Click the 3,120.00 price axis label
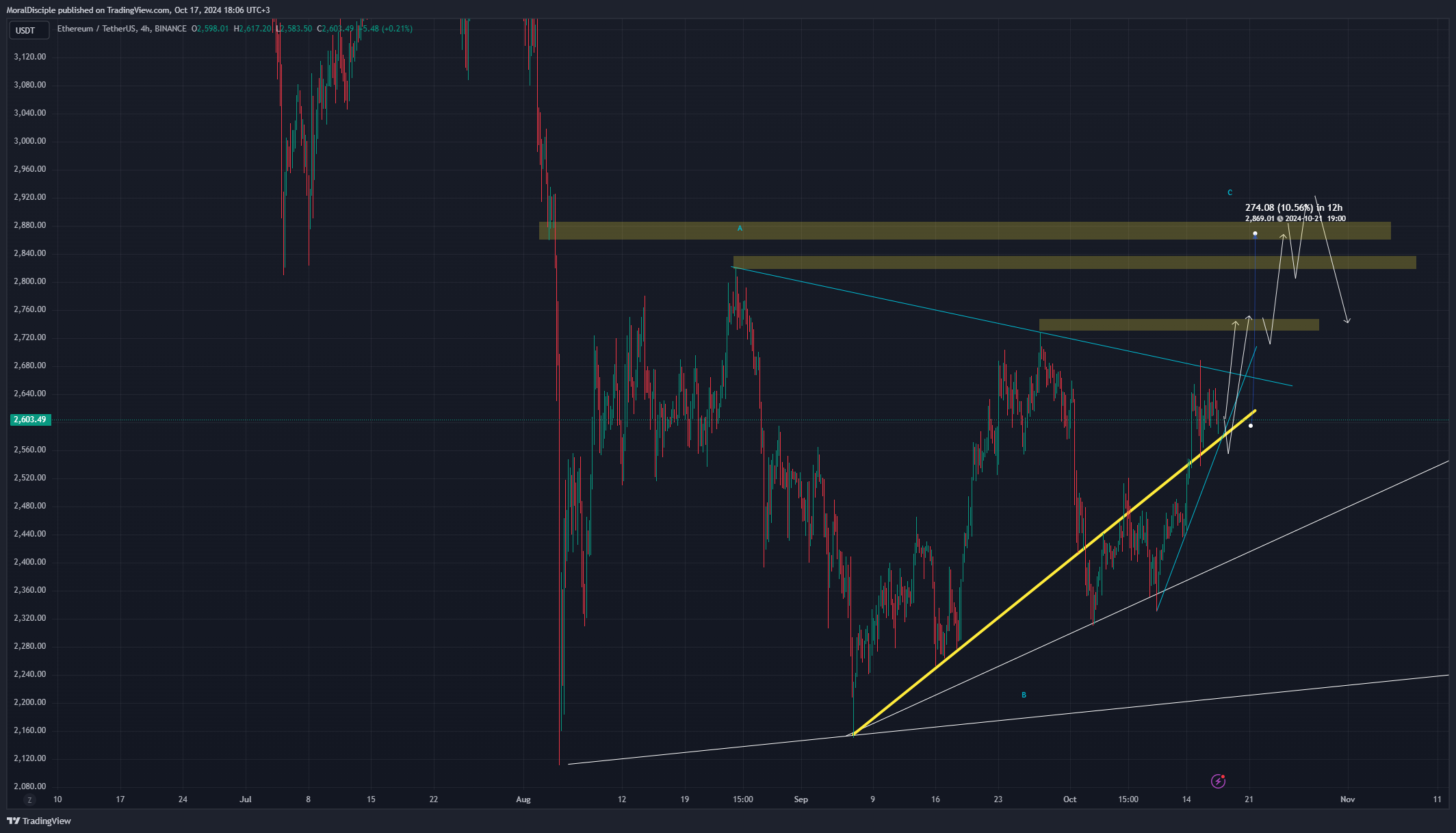Viewport: 1456px width, 833px height. (30, 57)
